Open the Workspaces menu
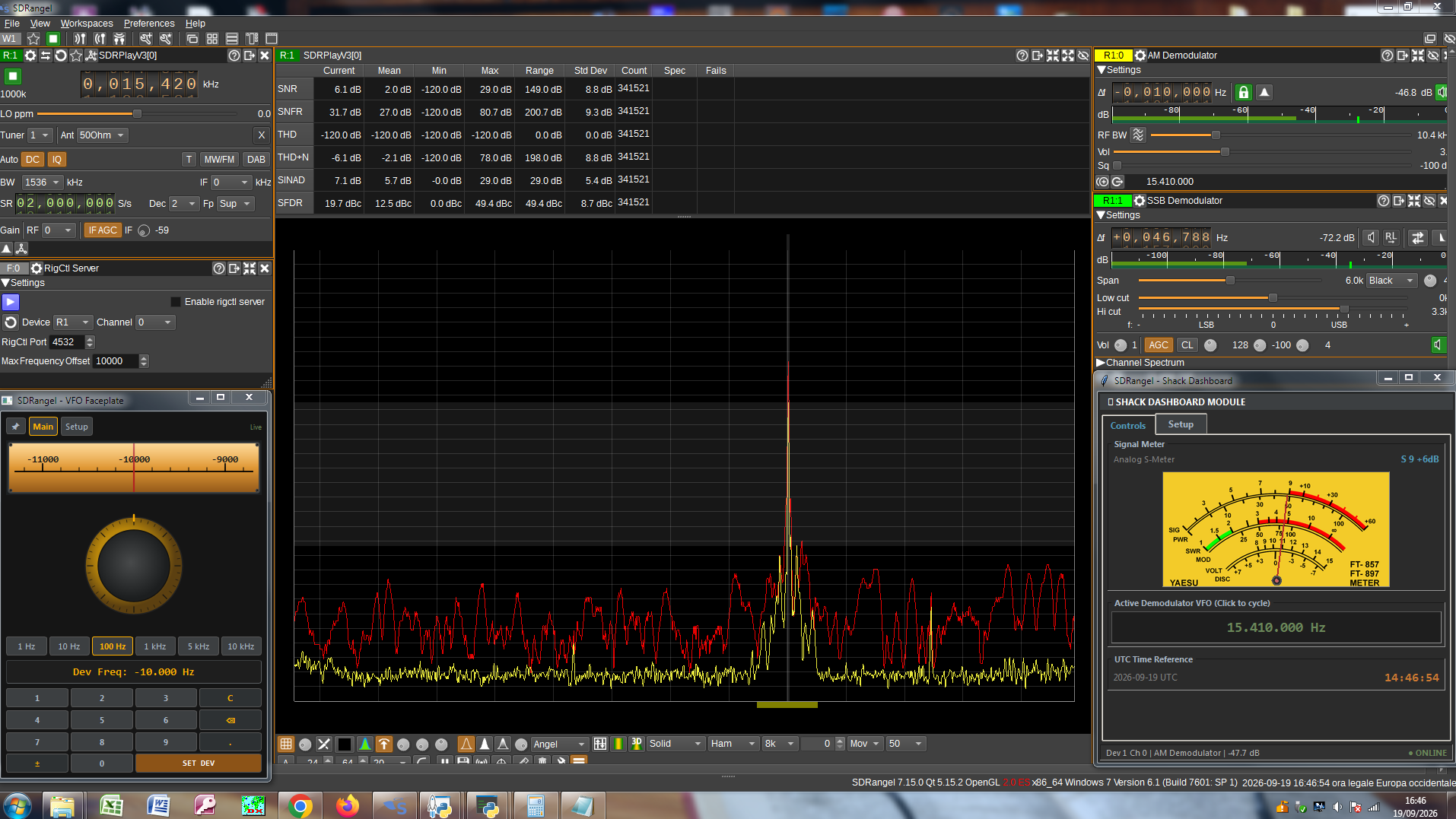 (87, 23)
